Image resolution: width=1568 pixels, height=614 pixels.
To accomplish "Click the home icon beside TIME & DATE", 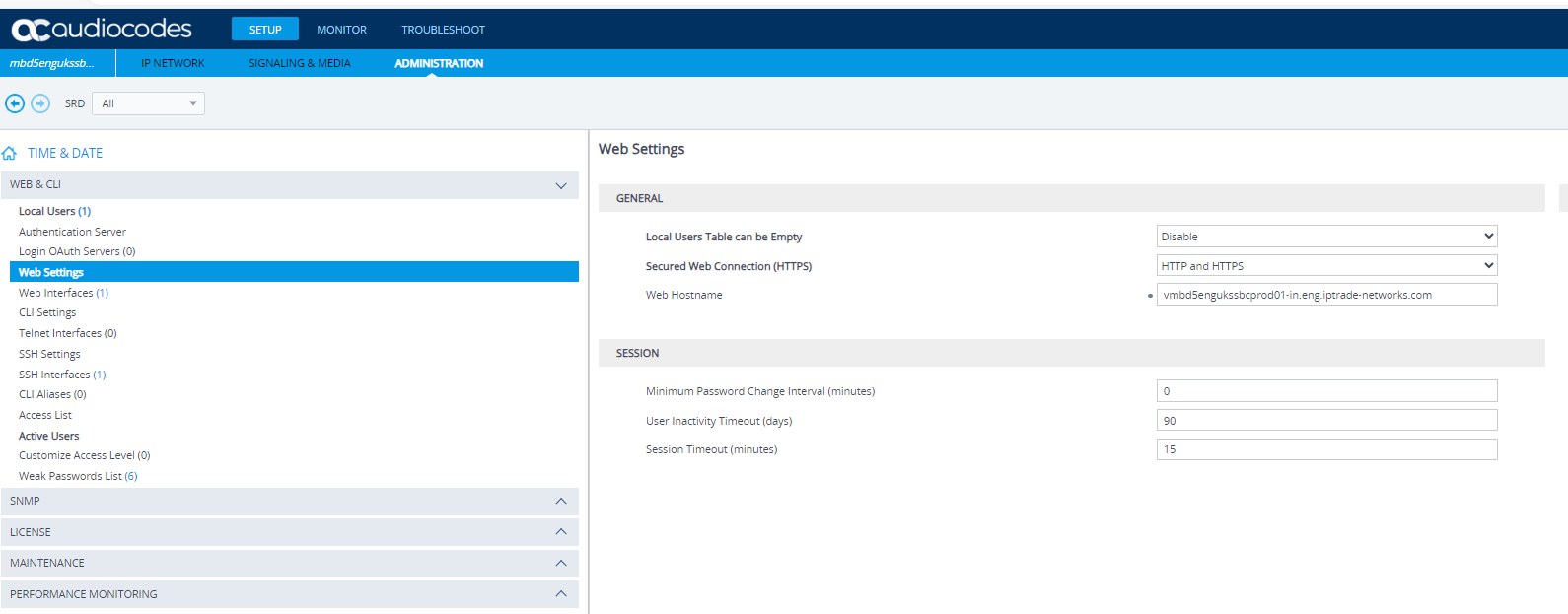I will click(10, 154).
